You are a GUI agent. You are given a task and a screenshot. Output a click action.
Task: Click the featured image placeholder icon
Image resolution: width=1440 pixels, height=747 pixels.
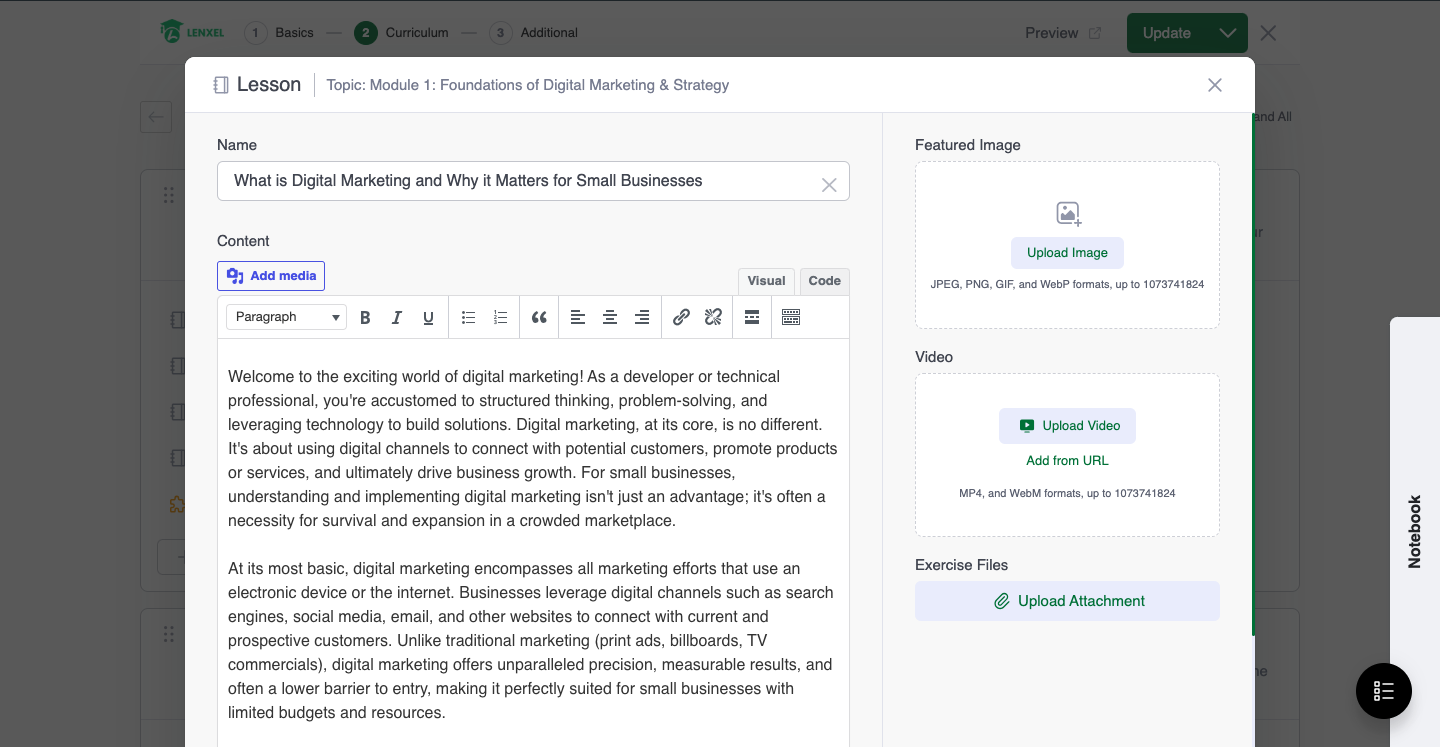tap(1068, 213)
